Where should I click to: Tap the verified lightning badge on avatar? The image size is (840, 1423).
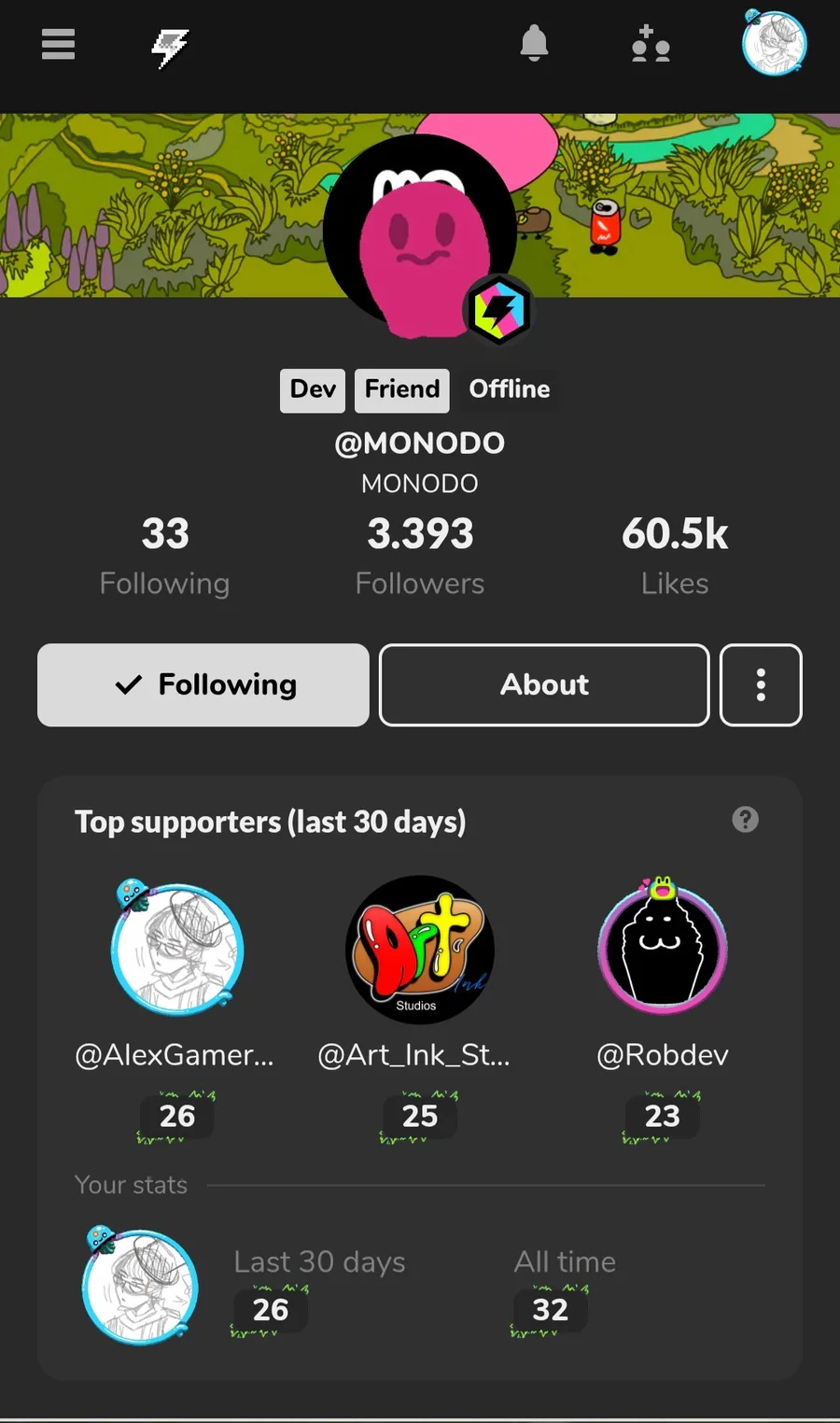pyautogui.click(x=498, y=310)
